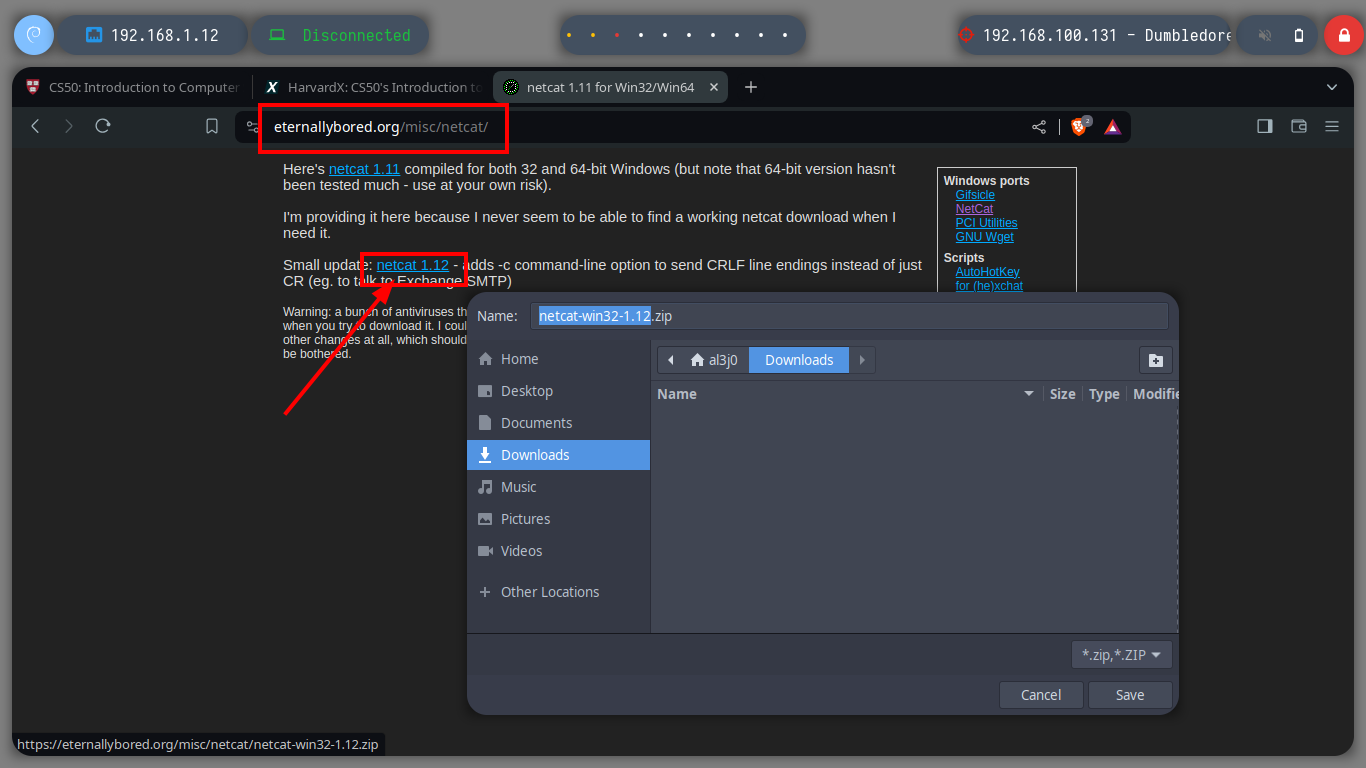Viewport: 1366px width, 768px height.
Task: Select Desktop in the dialog sidebar
Action: (x=558, y=391)
